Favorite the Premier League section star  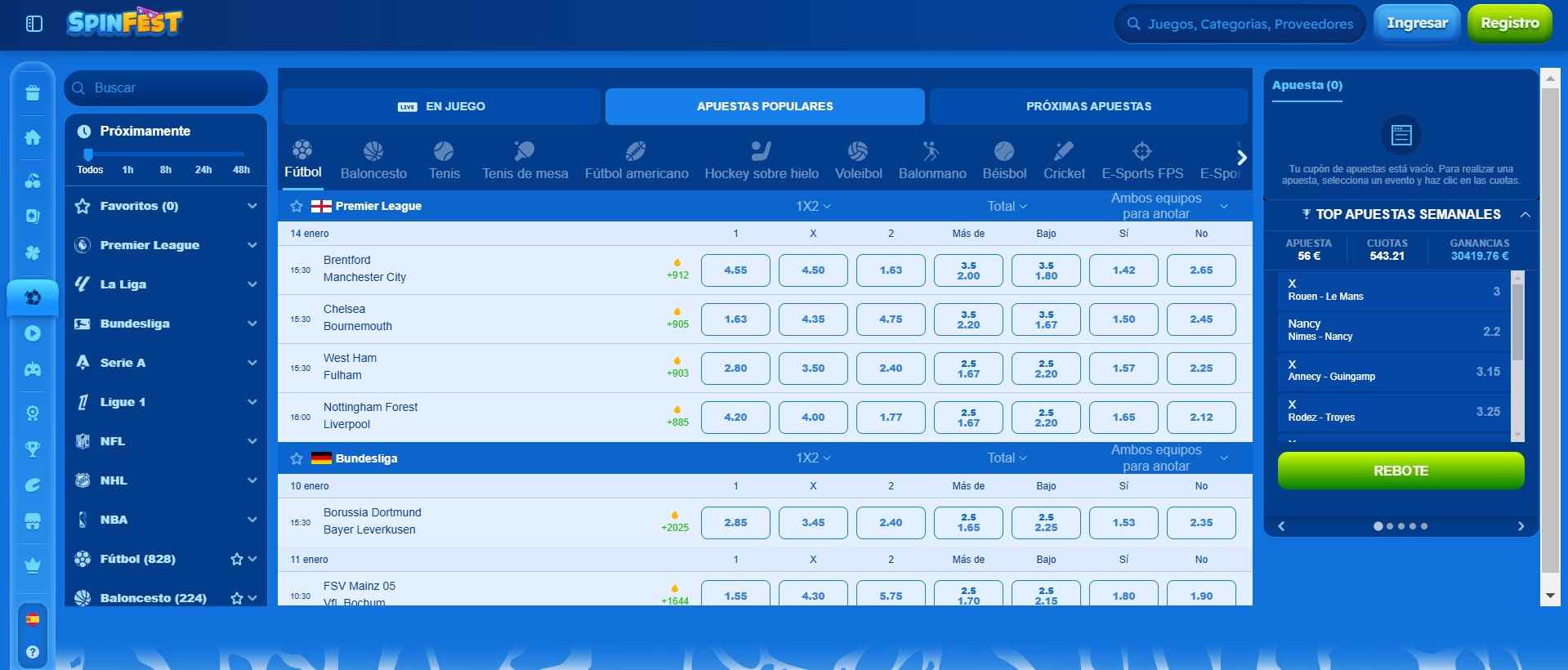tap(297, 207)
